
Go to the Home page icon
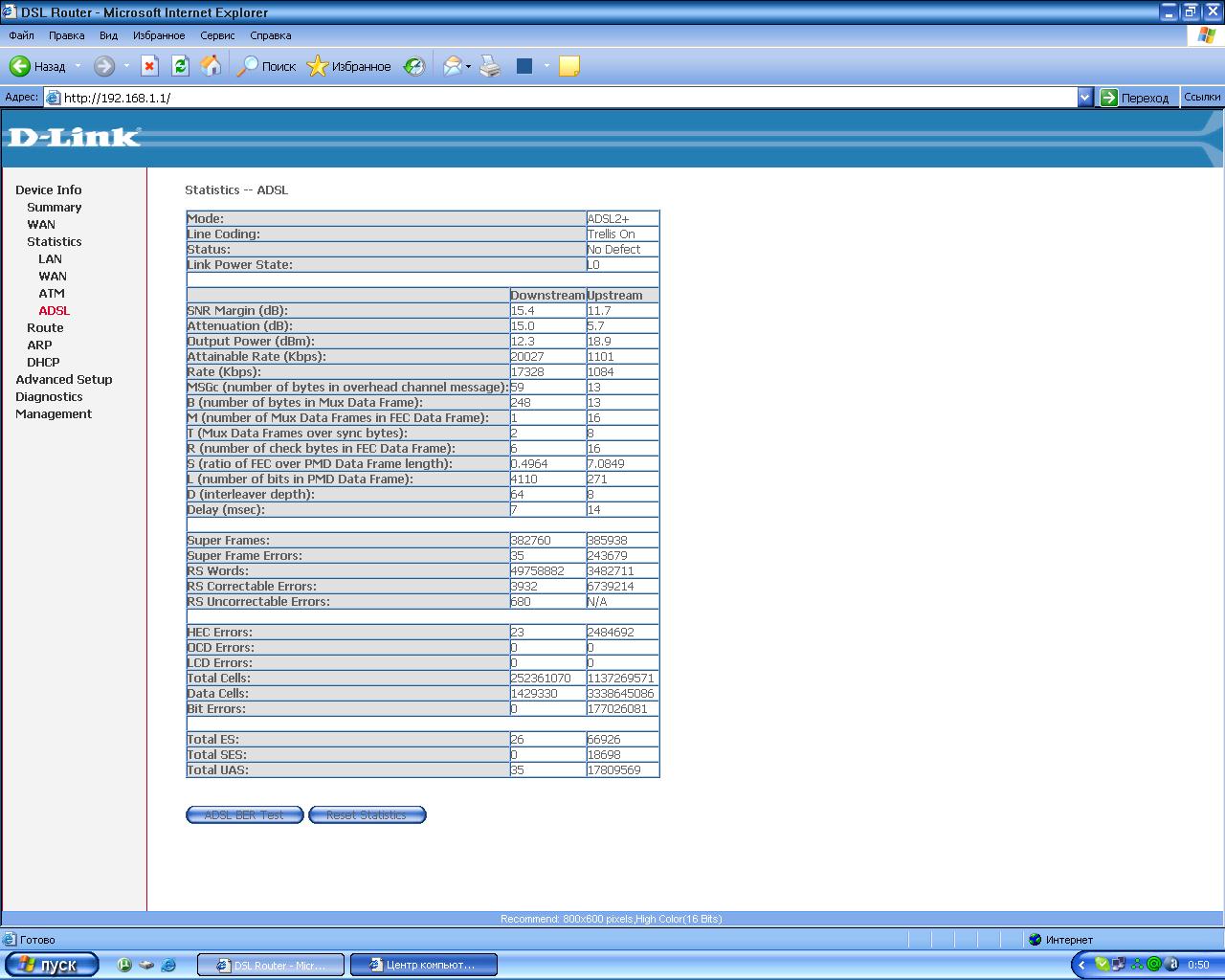[x=211, y=66]
